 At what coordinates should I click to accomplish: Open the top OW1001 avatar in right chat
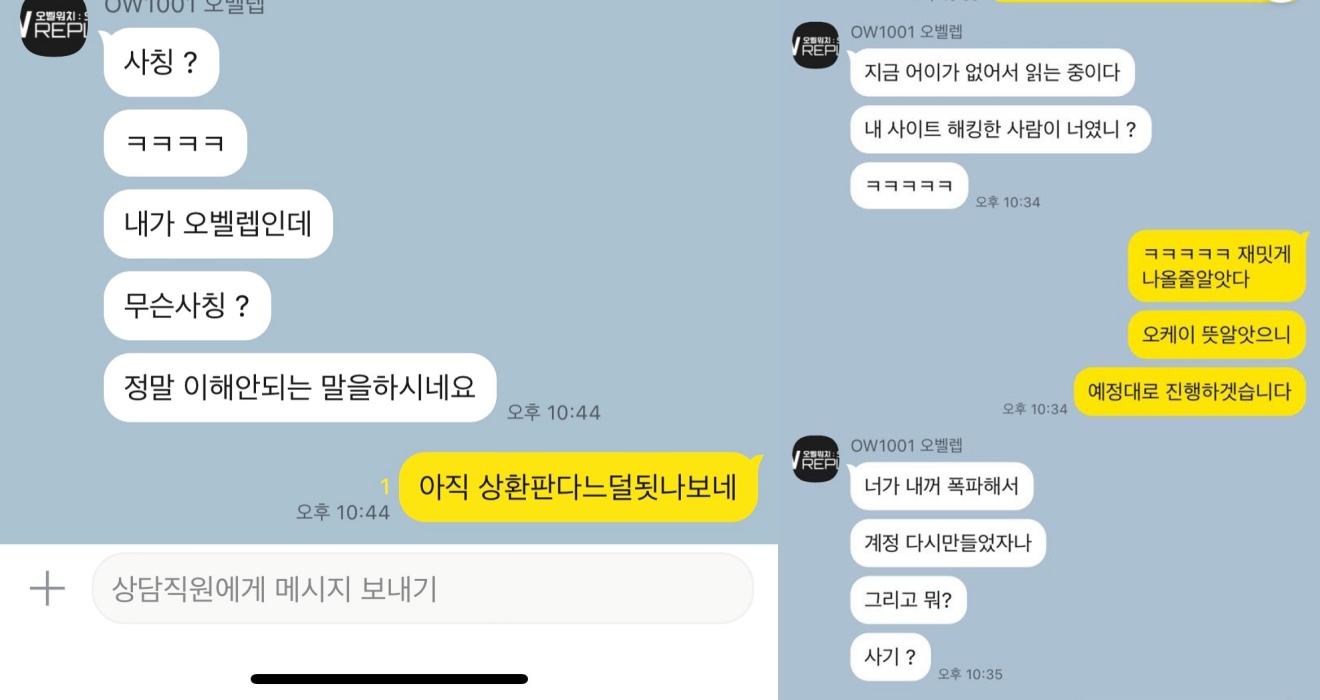pyautogui.click(x=815, y=45)
